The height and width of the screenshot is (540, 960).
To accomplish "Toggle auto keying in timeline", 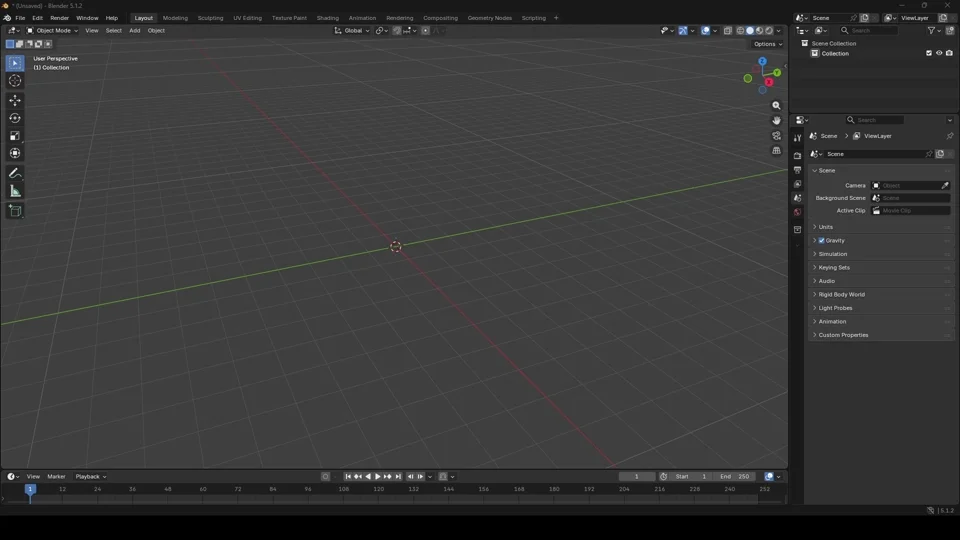I will coord(326,476).
